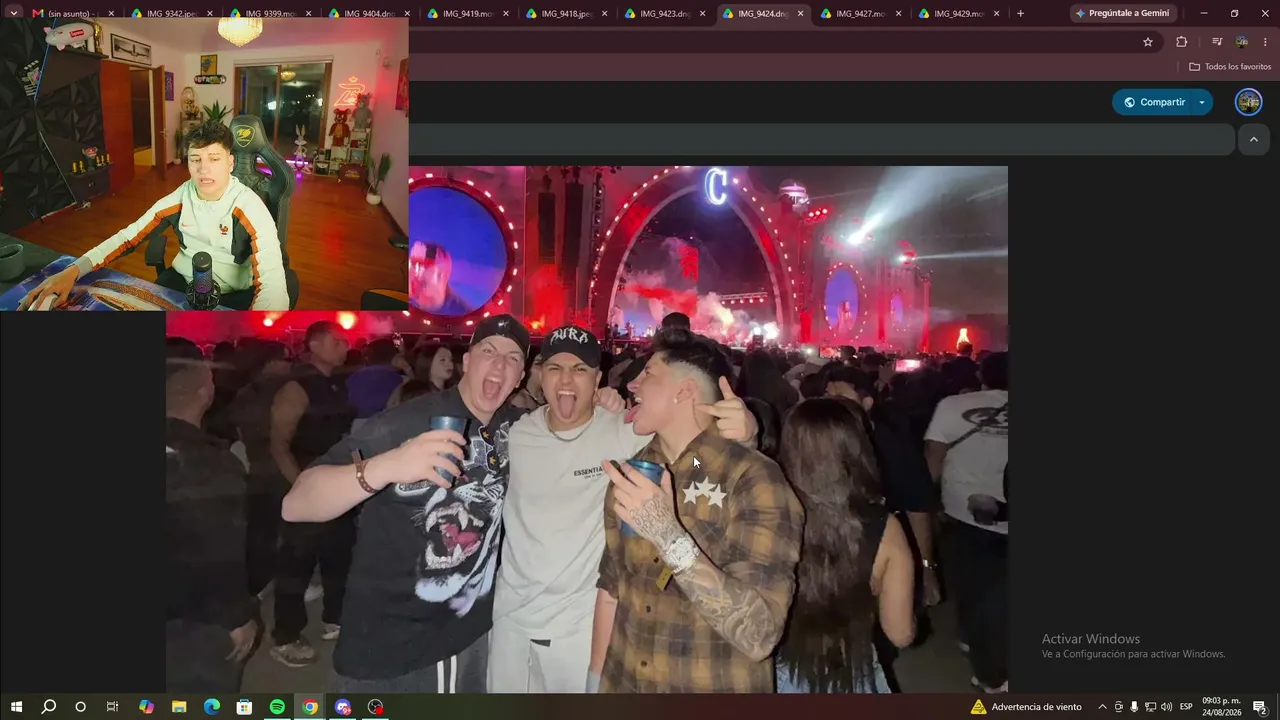The width and height of the screenshot is (1280, 720).
Task: Open OBS Studio from the taskbar
Action: coord(375,707)
